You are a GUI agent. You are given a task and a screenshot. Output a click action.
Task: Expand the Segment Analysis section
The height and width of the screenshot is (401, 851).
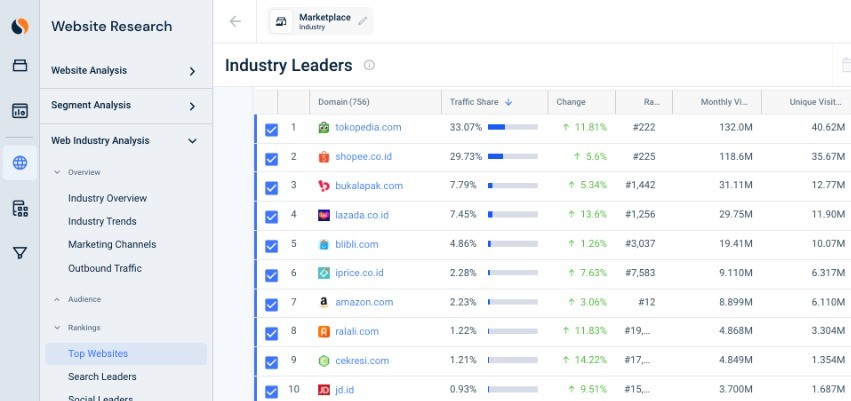point(192,106)
